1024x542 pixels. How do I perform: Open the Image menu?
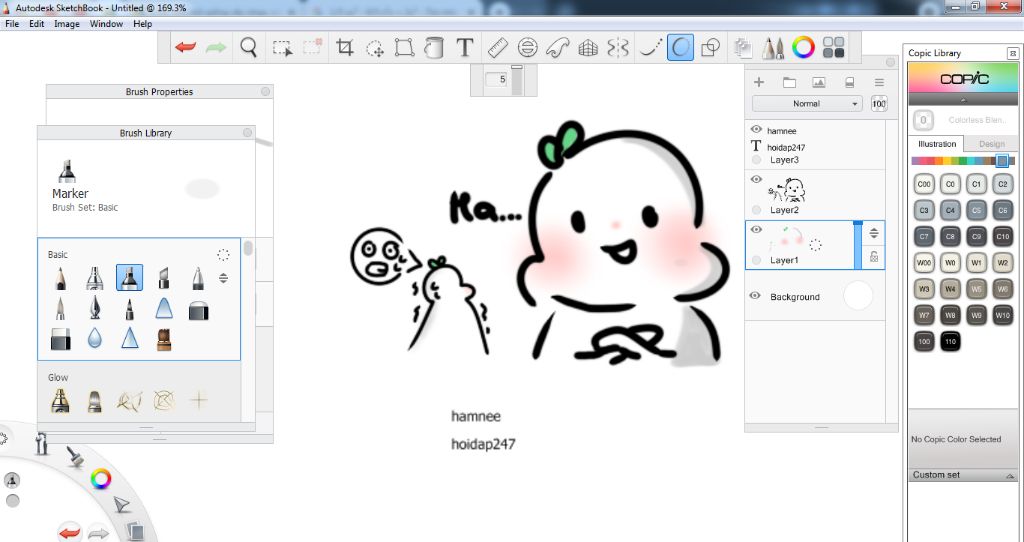coord(67,24)
